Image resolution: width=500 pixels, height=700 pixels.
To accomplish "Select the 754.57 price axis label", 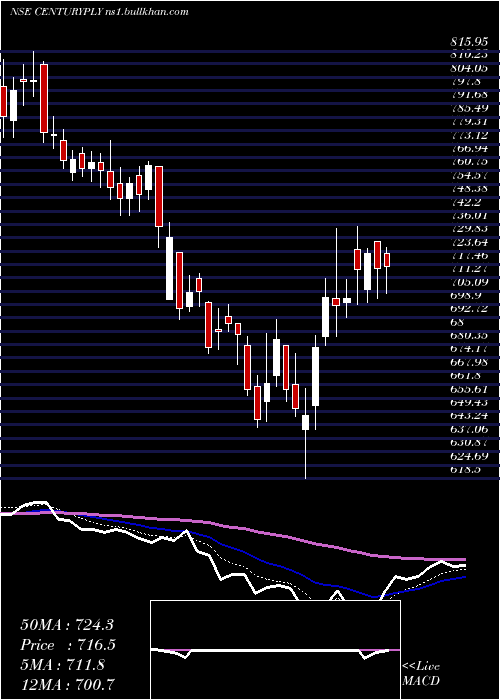I will (x=469, y=175).
